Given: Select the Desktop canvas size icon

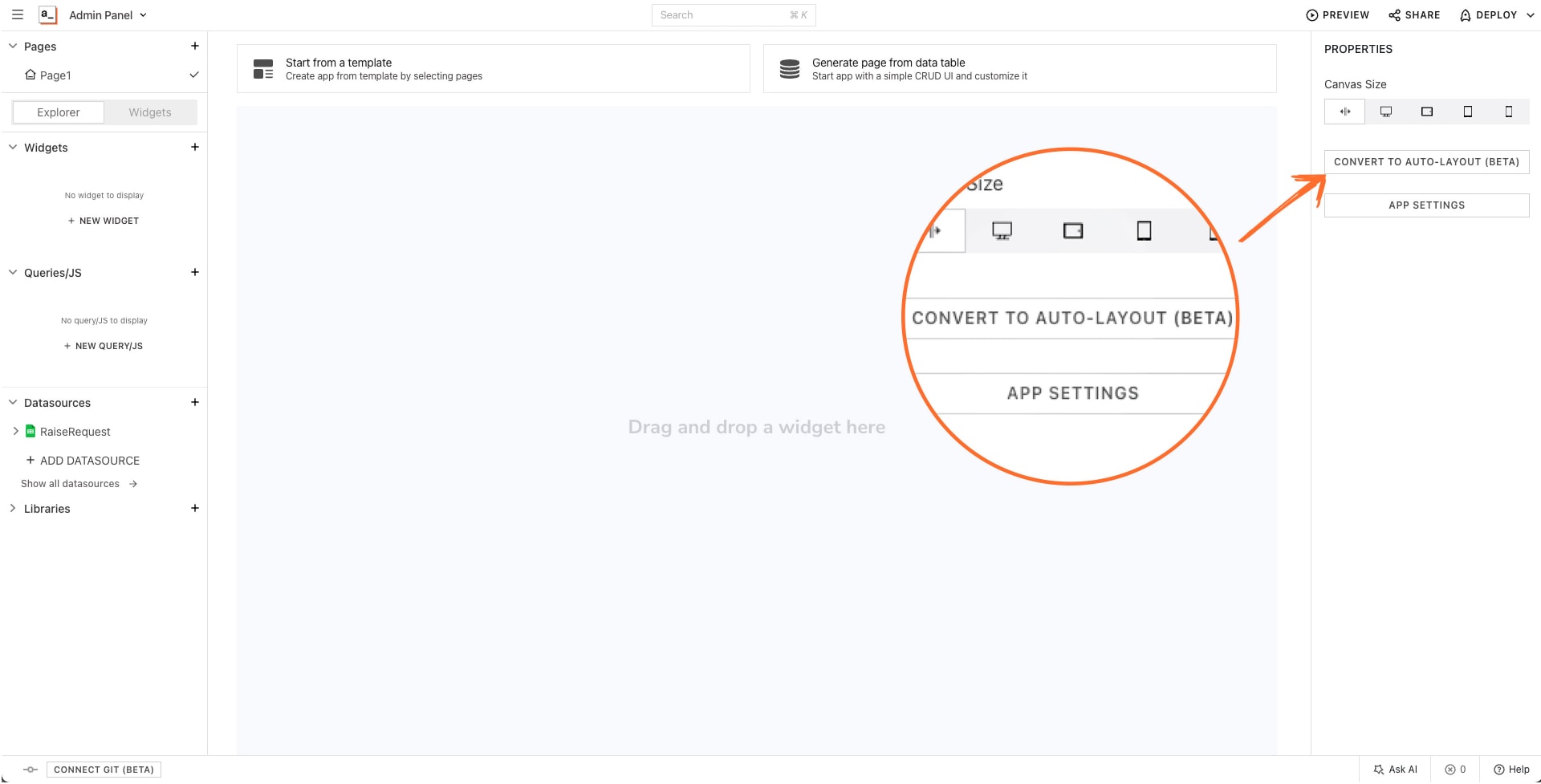Looking at the screenshot, I should pos(1385,112).
